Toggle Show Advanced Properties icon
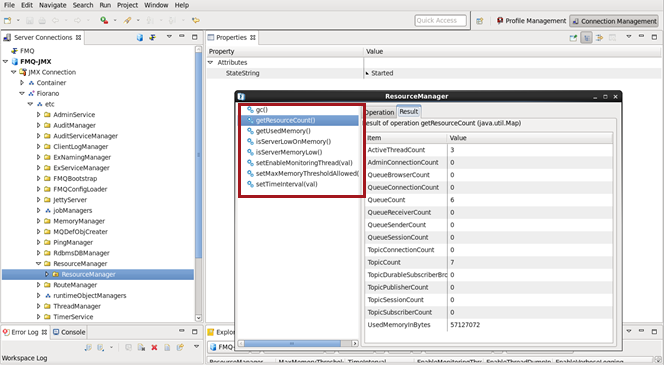This screenshot has height=365, width=664. 599,38
